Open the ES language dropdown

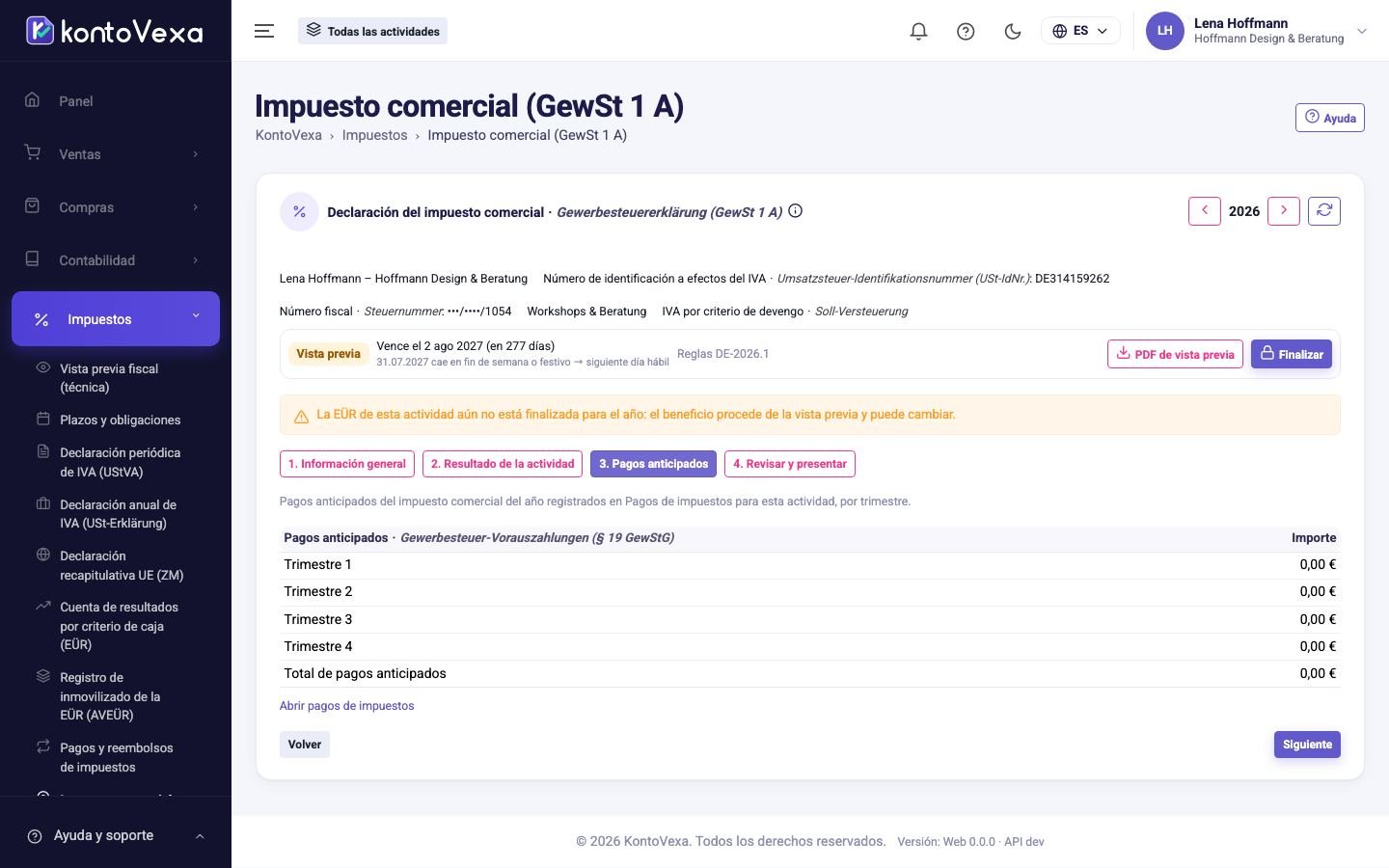coord(1080,31)
